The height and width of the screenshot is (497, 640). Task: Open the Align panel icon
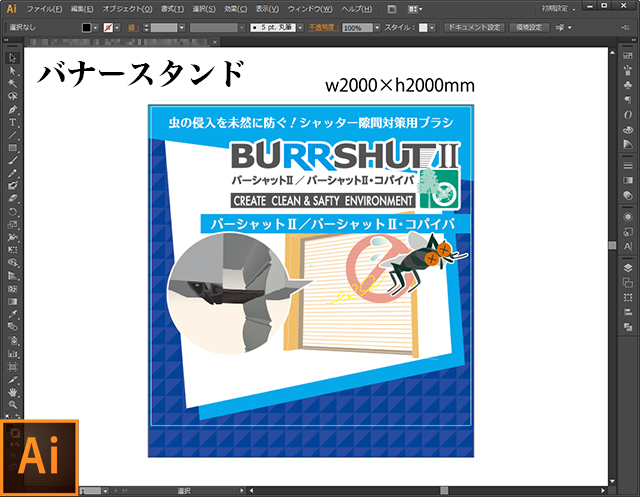[628, 312]
